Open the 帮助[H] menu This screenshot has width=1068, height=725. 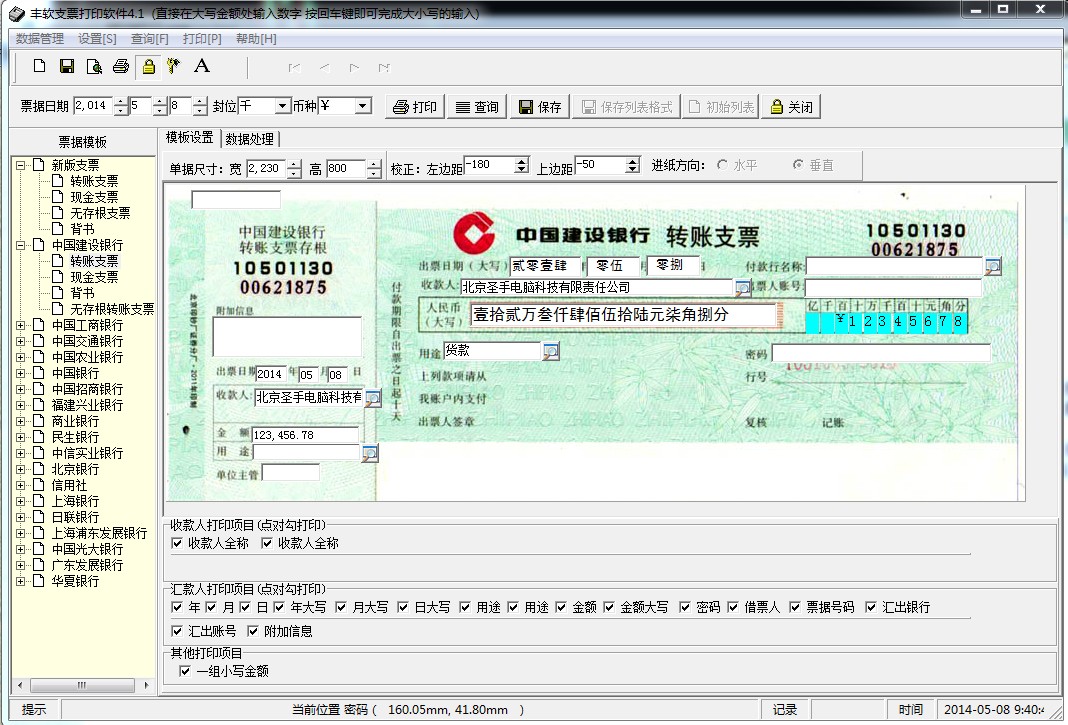click(x=256, y=39)
